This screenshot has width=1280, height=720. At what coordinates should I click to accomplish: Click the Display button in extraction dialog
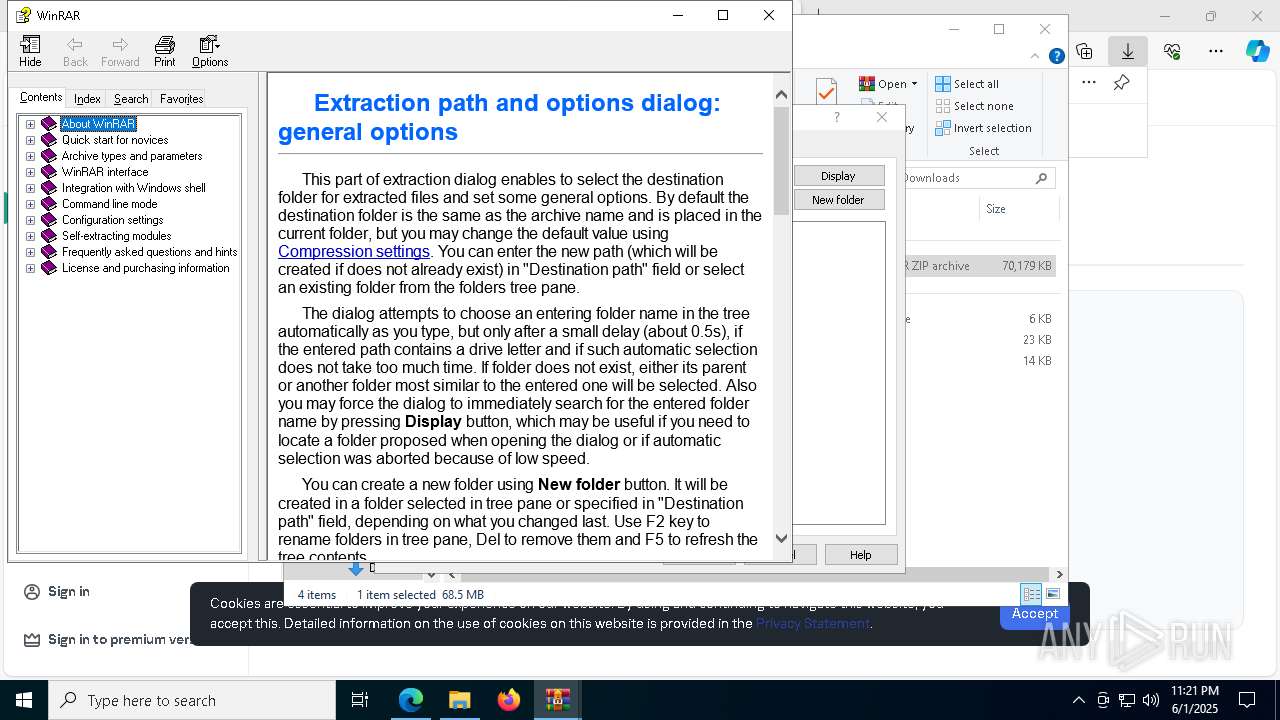click(x=838, y=176)
